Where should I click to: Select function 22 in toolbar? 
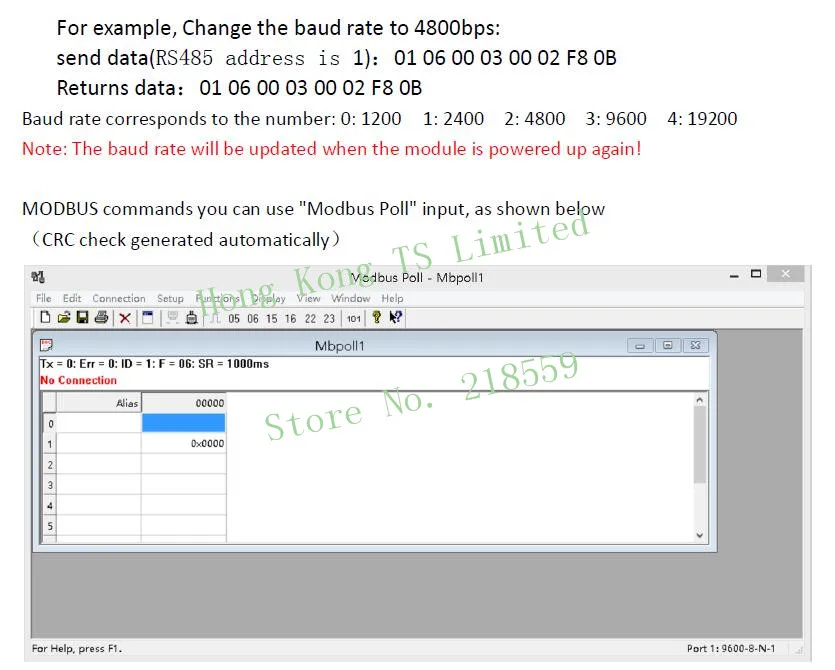tap(310, 318)
